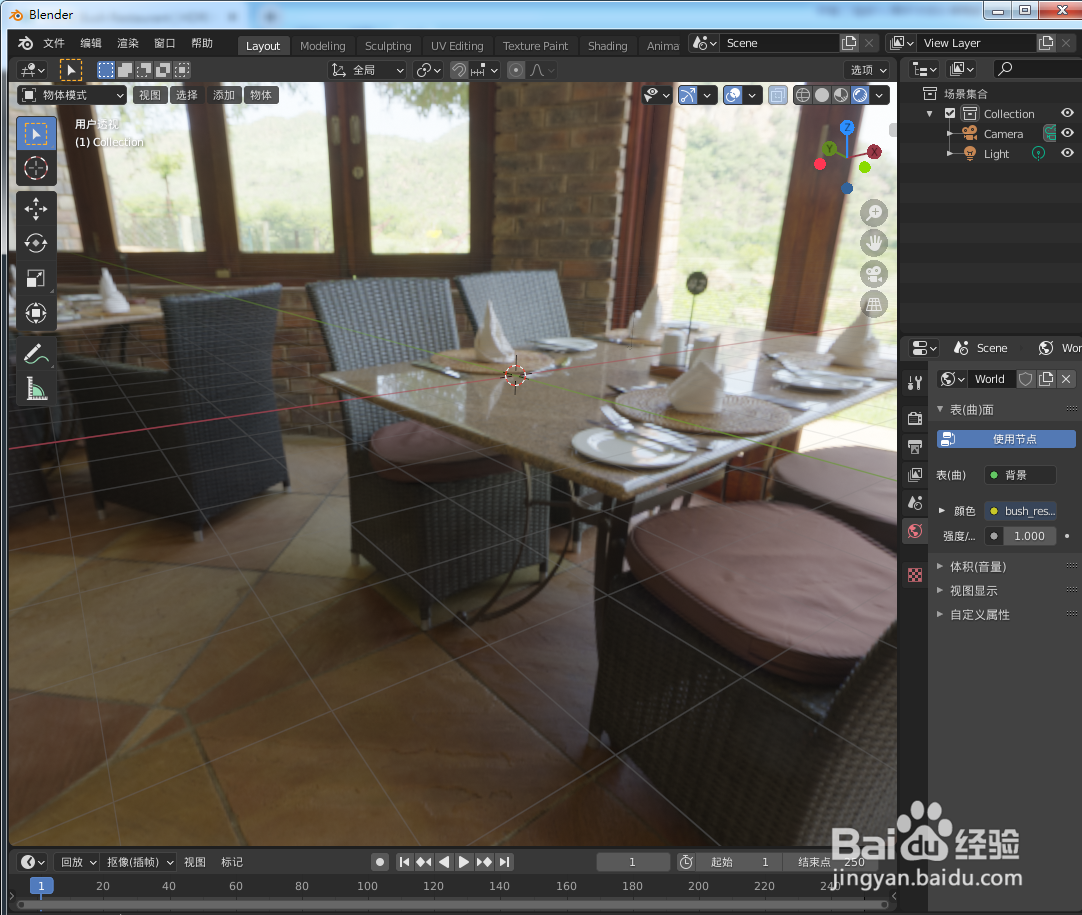This screenshot has height=915, width=1082.
Task: Click the 背景 surface button
Action: tap(1019, 474)
